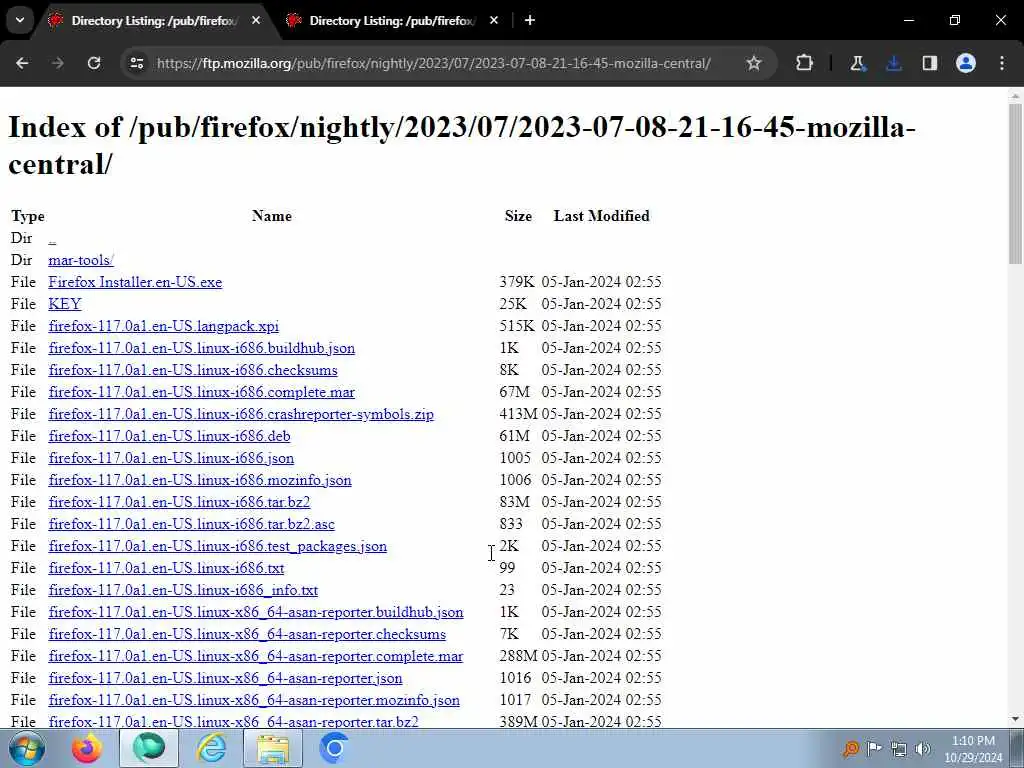Click the green globe browser taskbar icon
This screenshot has height=768, width=1024.
[149, 748]
